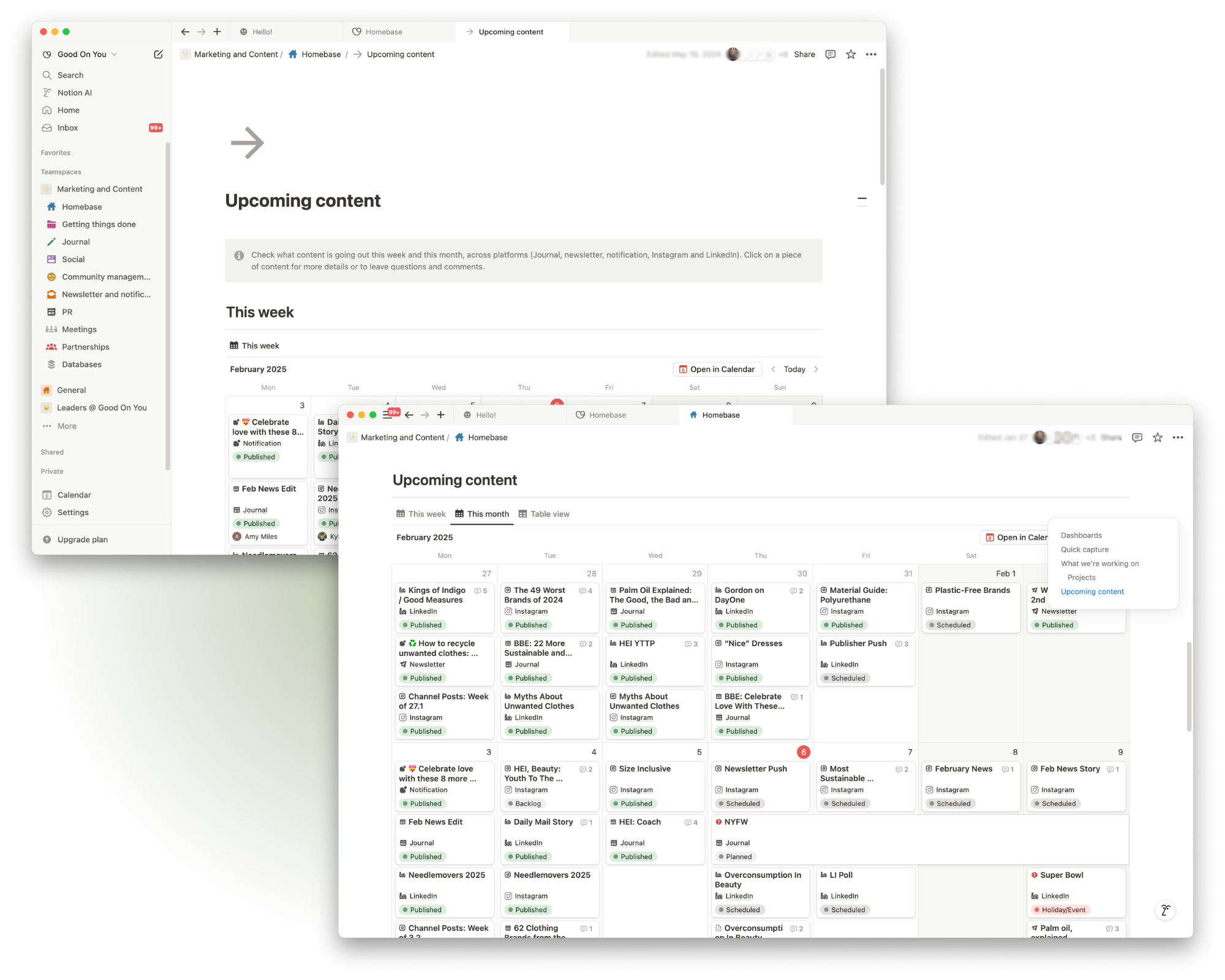
Task: Click the star favorite icon in back window
Action: click(851, 55)
